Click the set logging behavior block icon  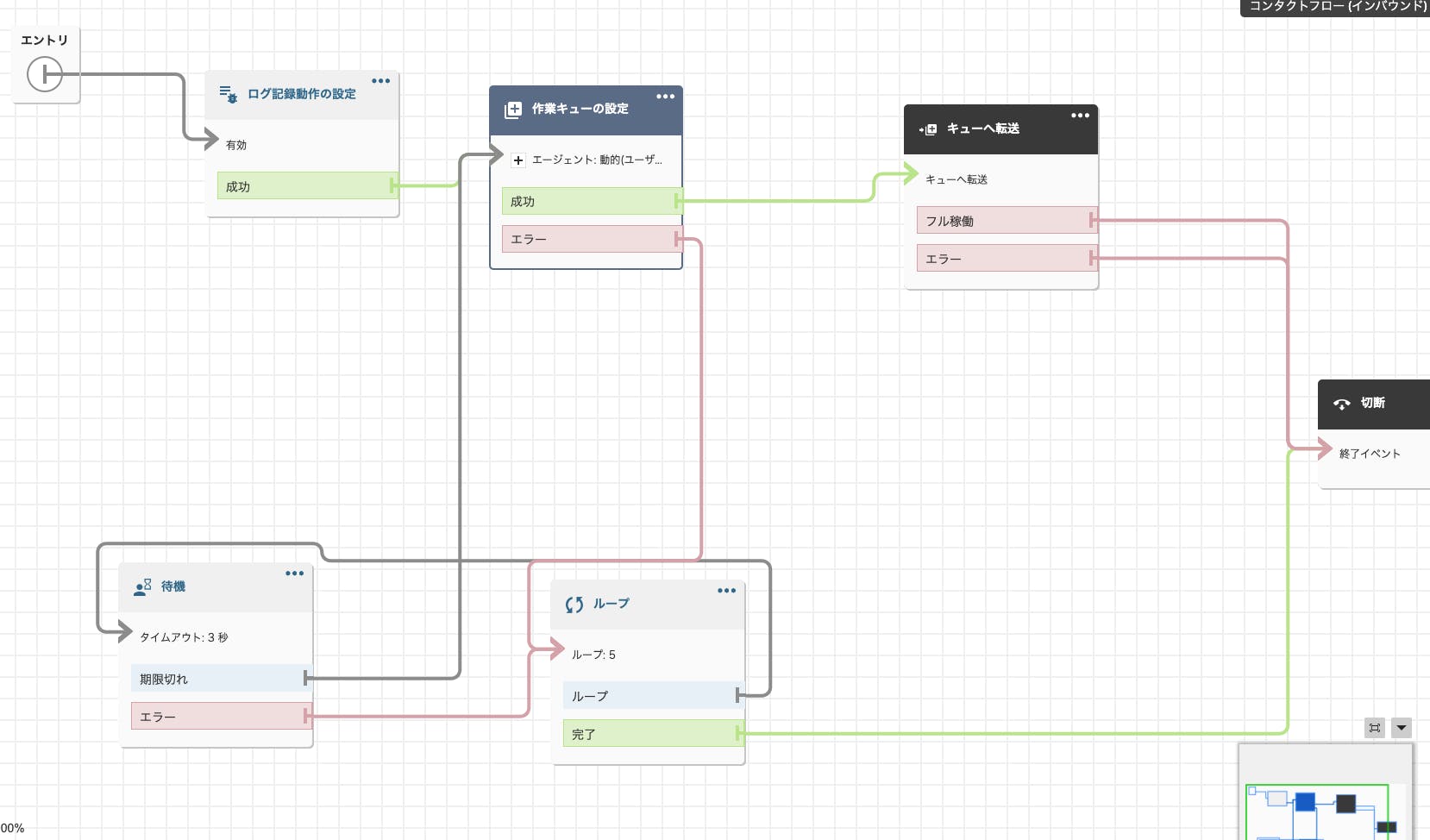(x=229, y=94)
